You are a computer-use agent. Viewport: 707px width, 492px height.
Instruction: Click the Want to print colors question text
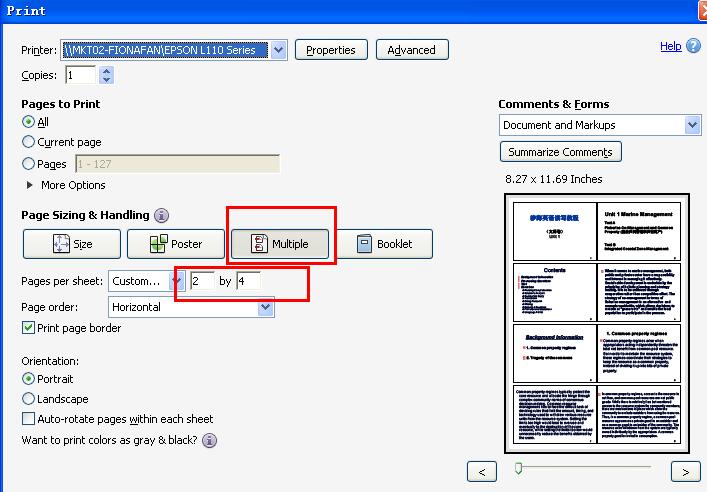point(110,440)
